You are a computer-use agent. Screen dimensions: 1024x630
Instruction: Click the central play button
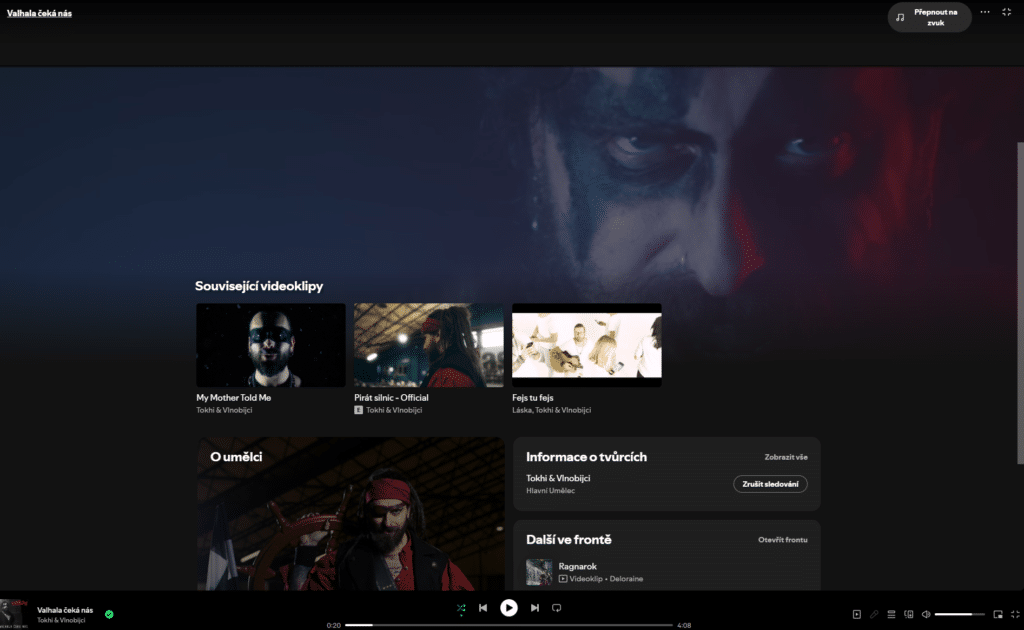click(x=509, y=608)
